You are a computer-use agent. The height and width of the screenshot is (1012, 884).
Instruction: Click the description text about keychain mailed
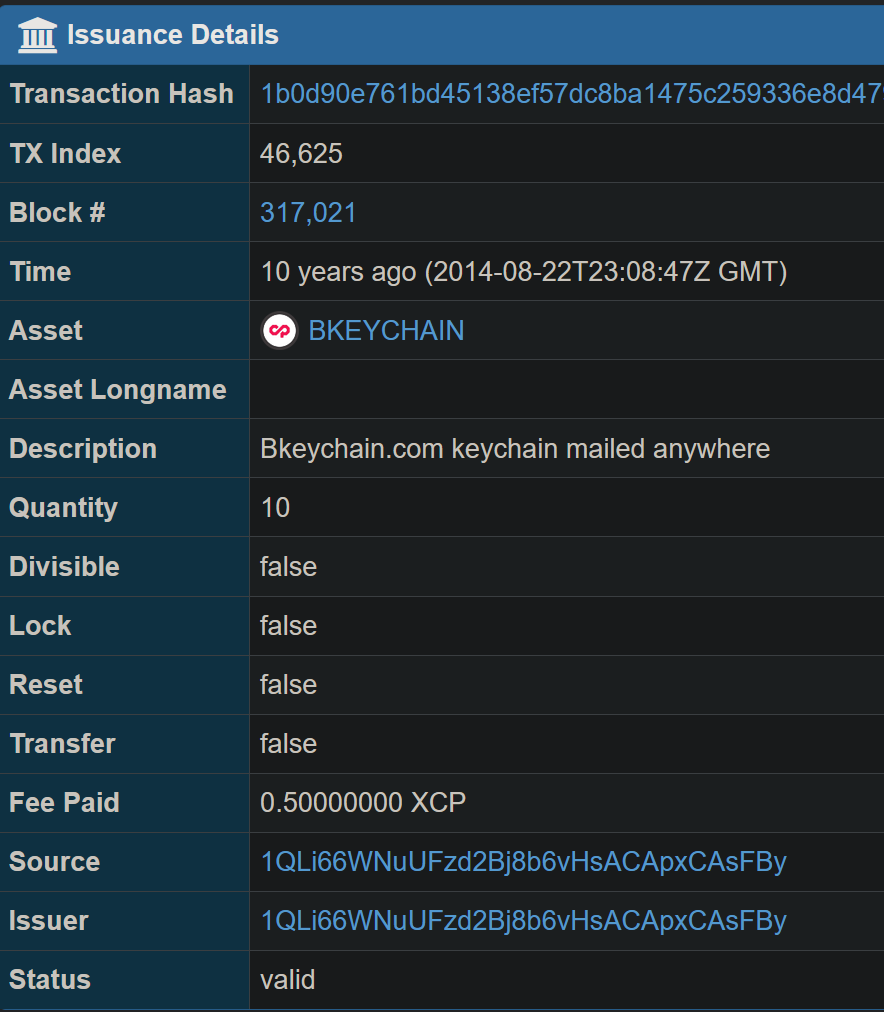click(515, 449)
